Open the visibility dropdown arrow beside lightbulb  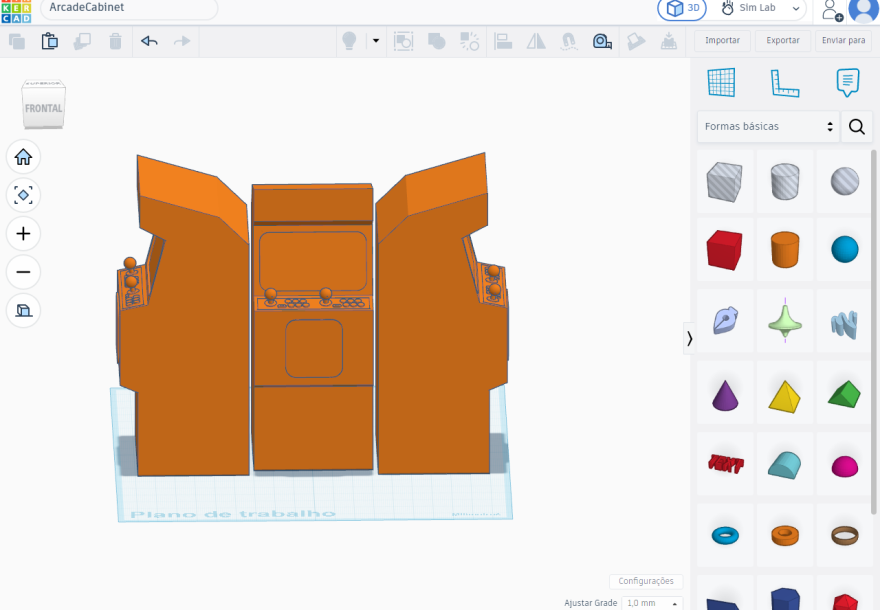coord(376,41)
